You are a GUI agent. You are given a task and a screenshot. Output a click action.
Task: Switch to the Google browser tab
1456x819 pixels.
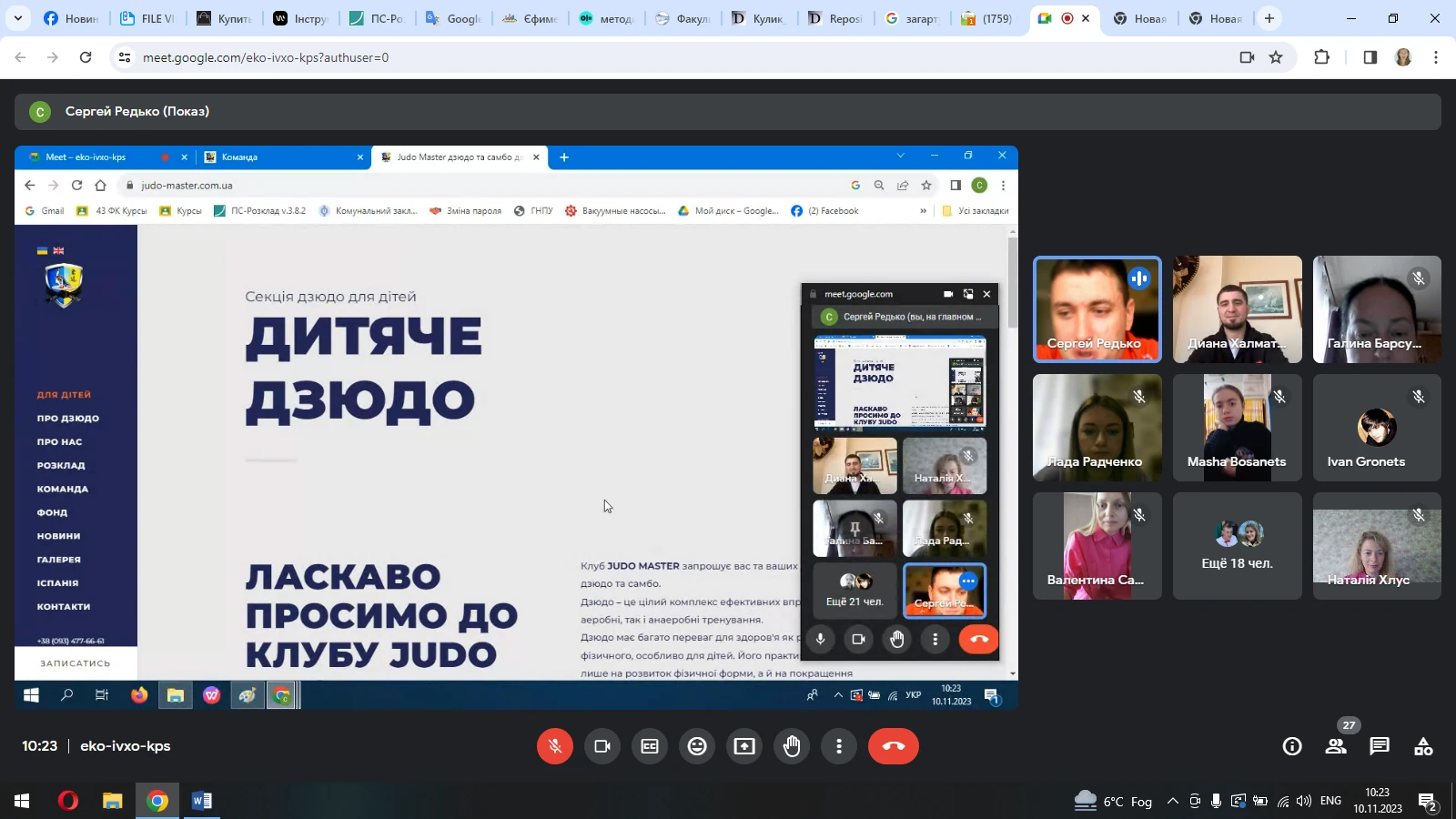453,18
